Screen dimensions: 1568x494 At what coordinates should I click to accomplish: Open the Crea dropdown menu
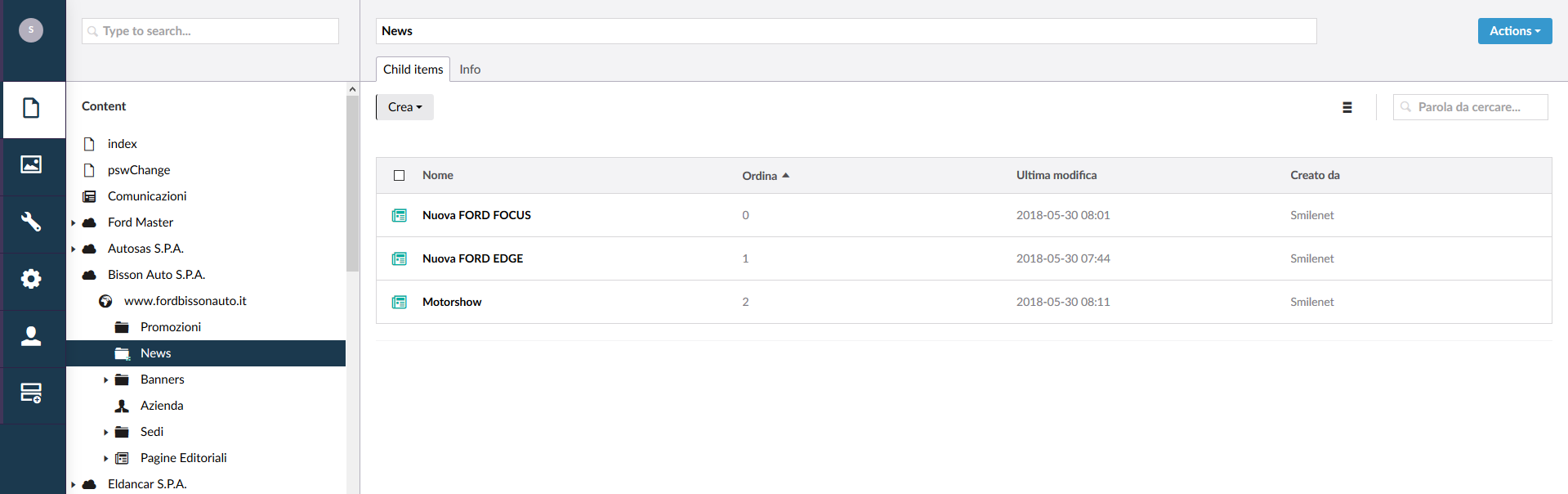(404, 107)
